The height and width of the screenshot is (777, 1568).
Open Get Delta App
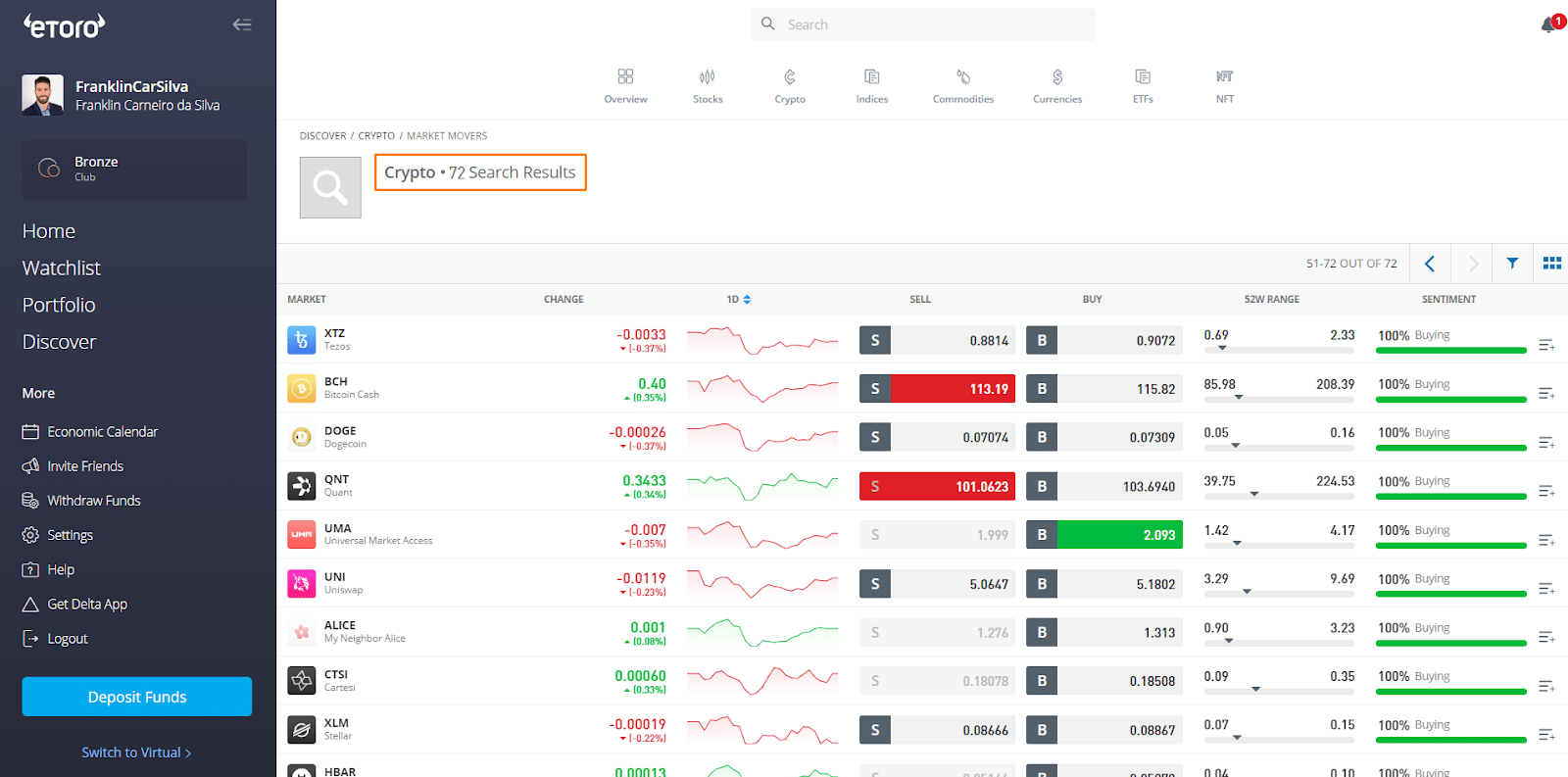pyautogui.click(x=74, y=605)
